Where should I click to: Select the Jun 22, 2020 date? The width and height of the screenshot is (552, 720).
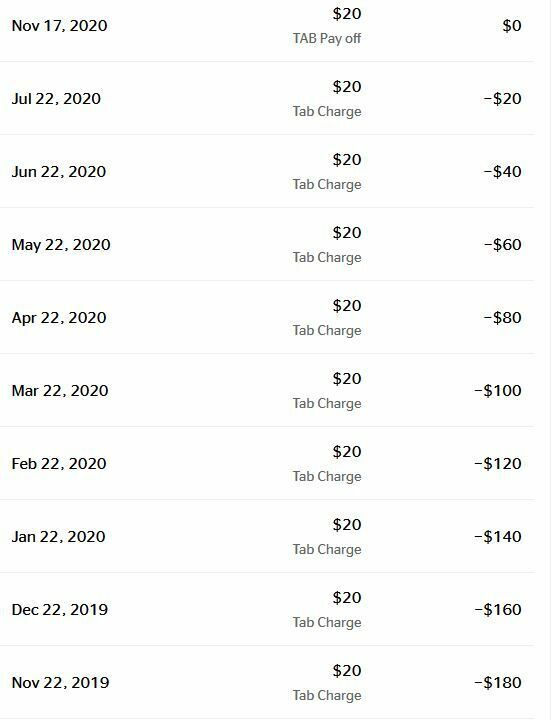click(x=59, y=172)
